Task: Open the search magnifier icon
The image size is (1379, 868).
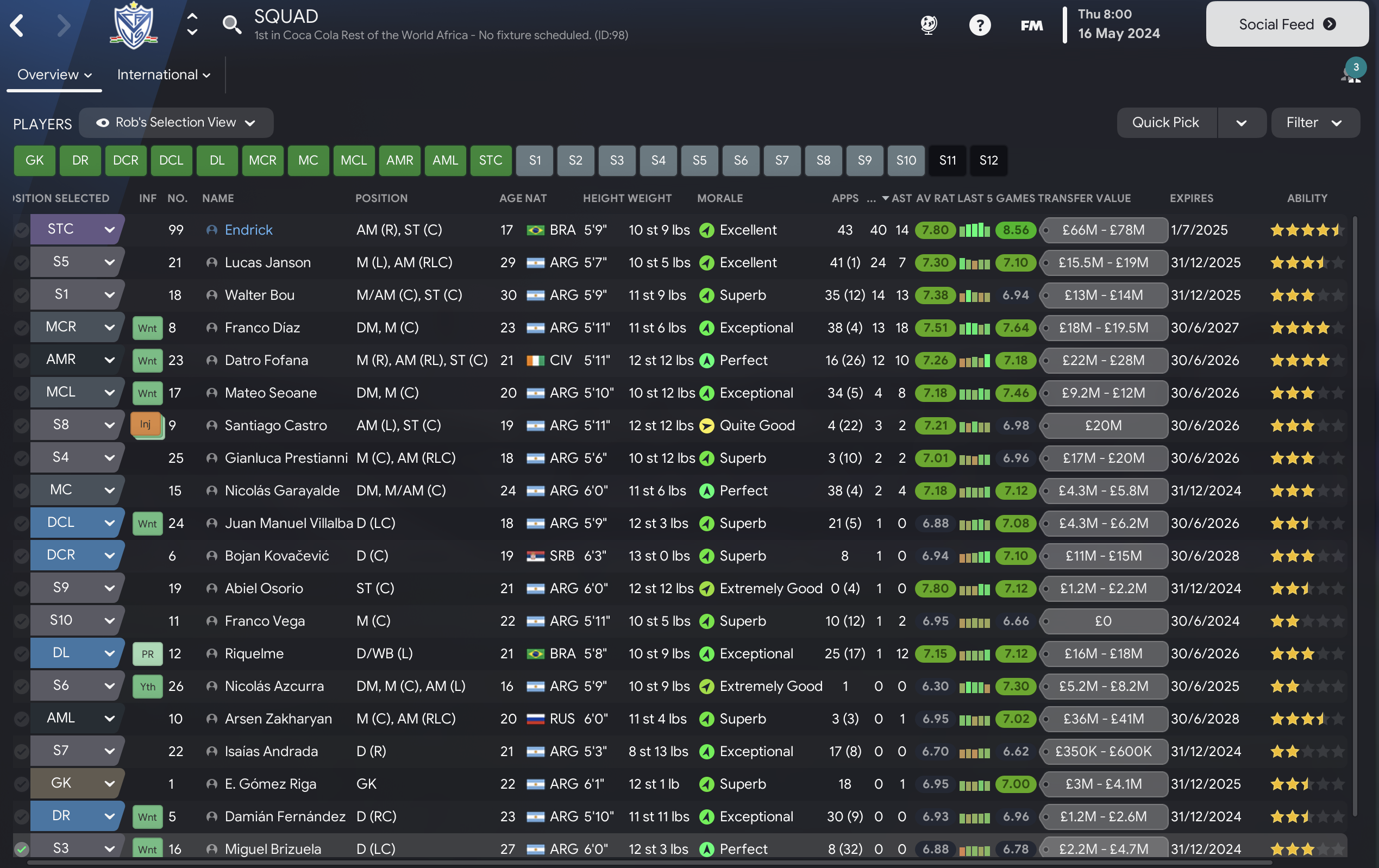Action: (x=231, y=24)
